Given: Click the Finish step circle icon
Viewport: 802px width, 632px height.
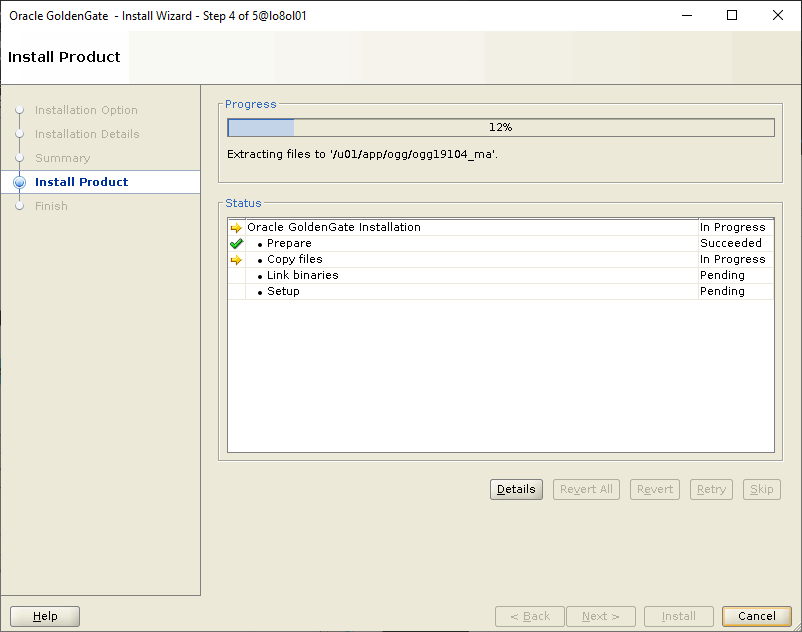Looking at the screenshot, I should pyautogui.click(x=19, y=206).
